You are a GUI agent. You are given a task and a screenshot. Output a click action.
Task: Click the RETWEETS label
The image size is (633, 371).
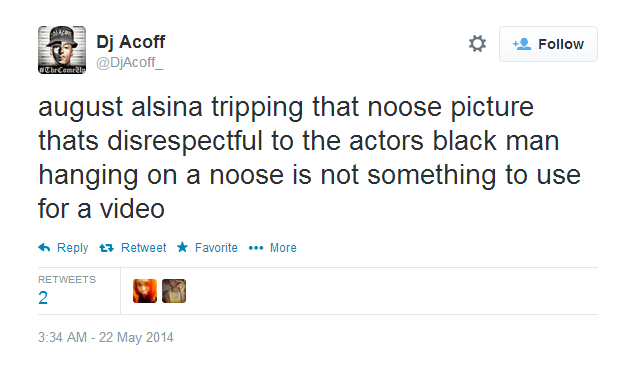coord(67,279)
